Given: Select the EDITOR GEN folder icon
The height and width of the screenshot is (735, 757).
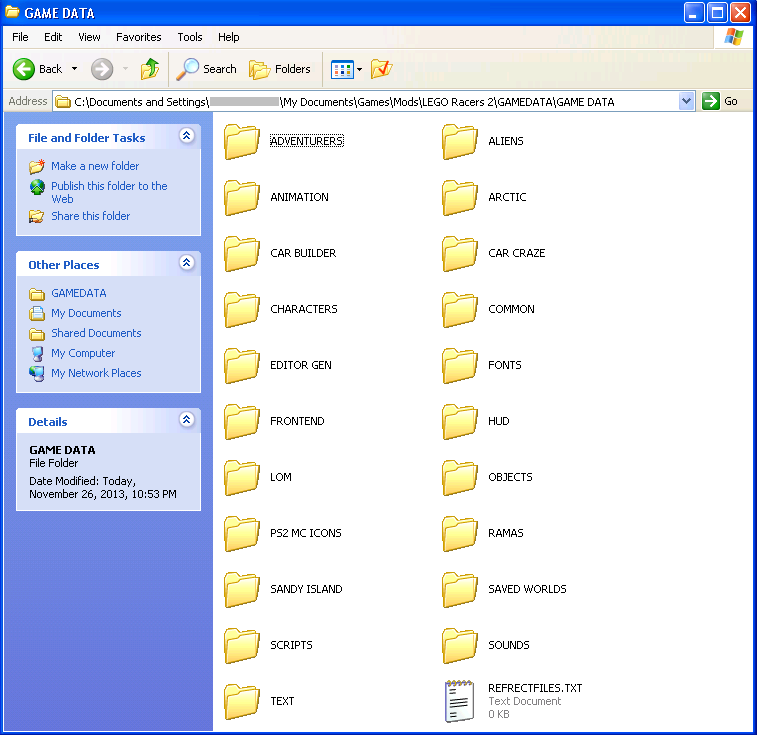Looking at the screenshot, I should pos(242,365).
